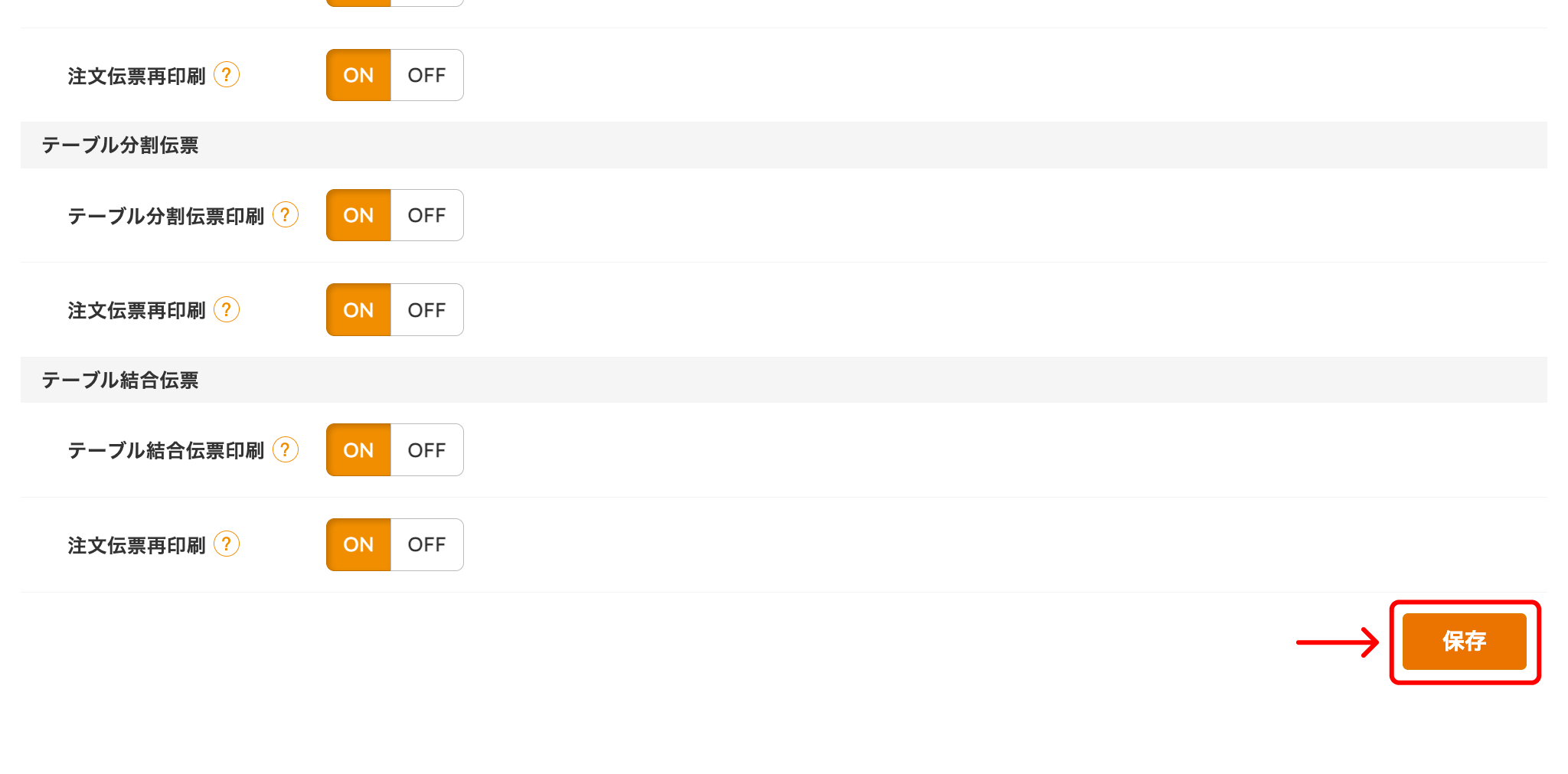
Task: Set the topmost 注文伝票再印刷 toggle to ON
Action: point(358,75)
